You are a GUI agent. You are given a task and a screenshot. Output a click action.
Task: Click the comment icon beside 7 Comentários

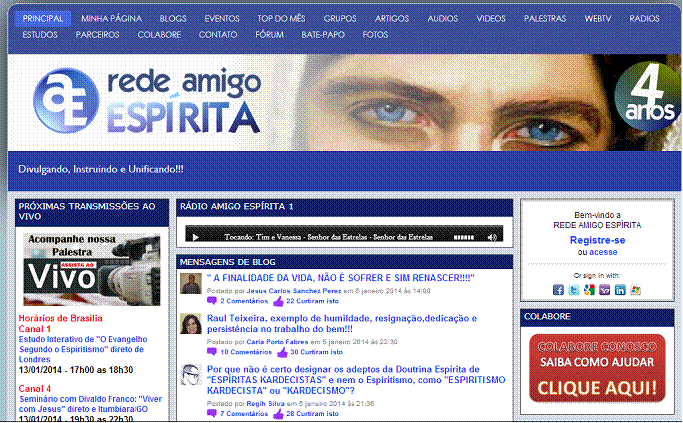point(212,413)
